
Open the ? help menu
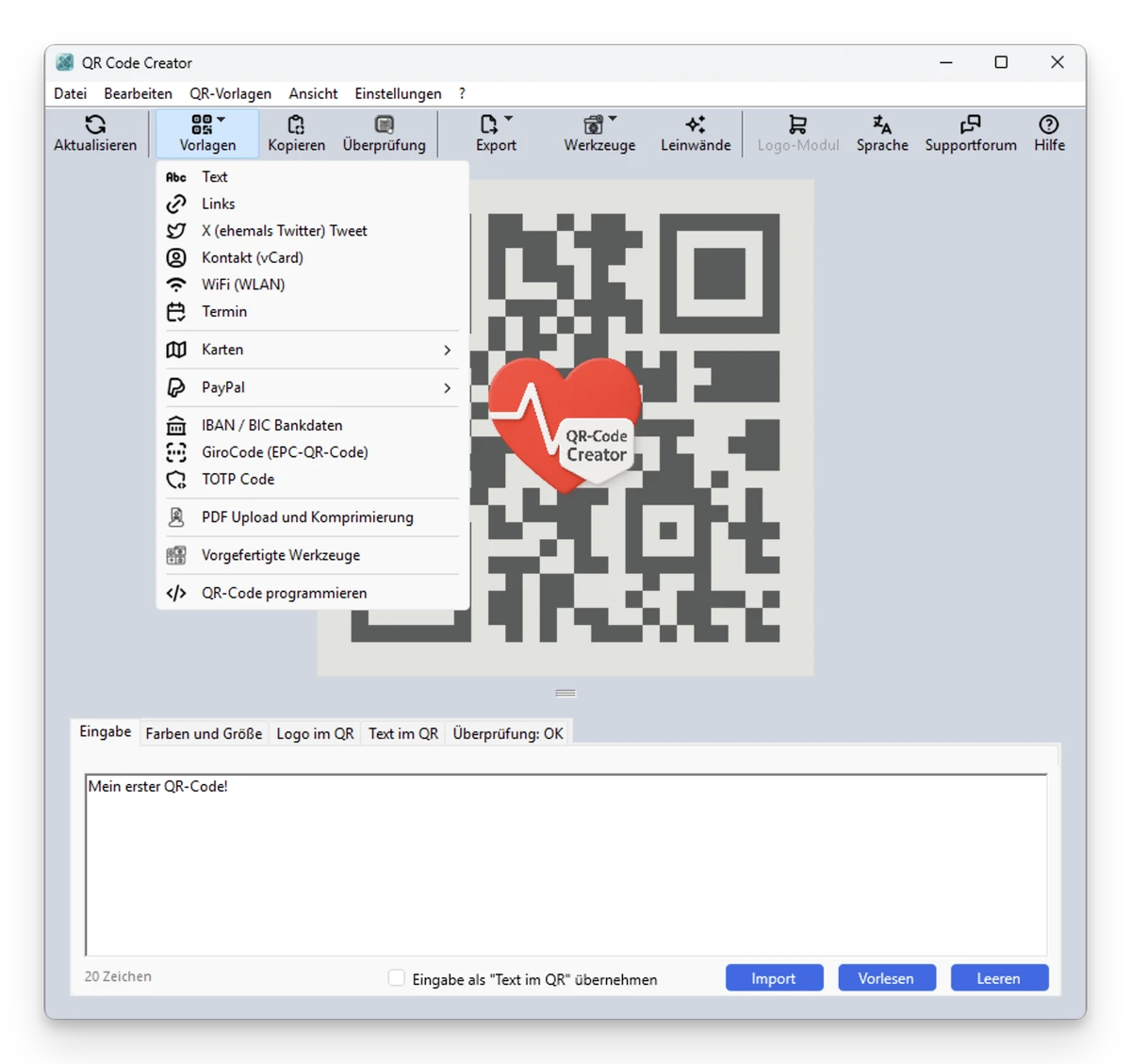click(462, 93)
